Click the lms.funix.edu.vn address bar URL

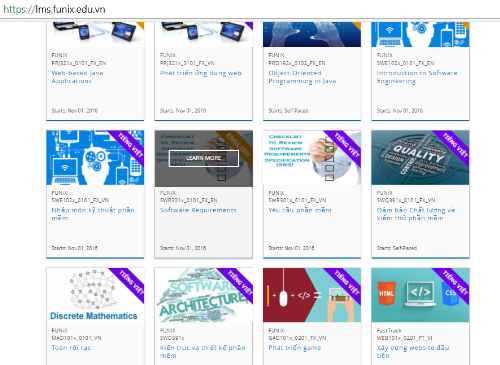[x=54, y=9]
